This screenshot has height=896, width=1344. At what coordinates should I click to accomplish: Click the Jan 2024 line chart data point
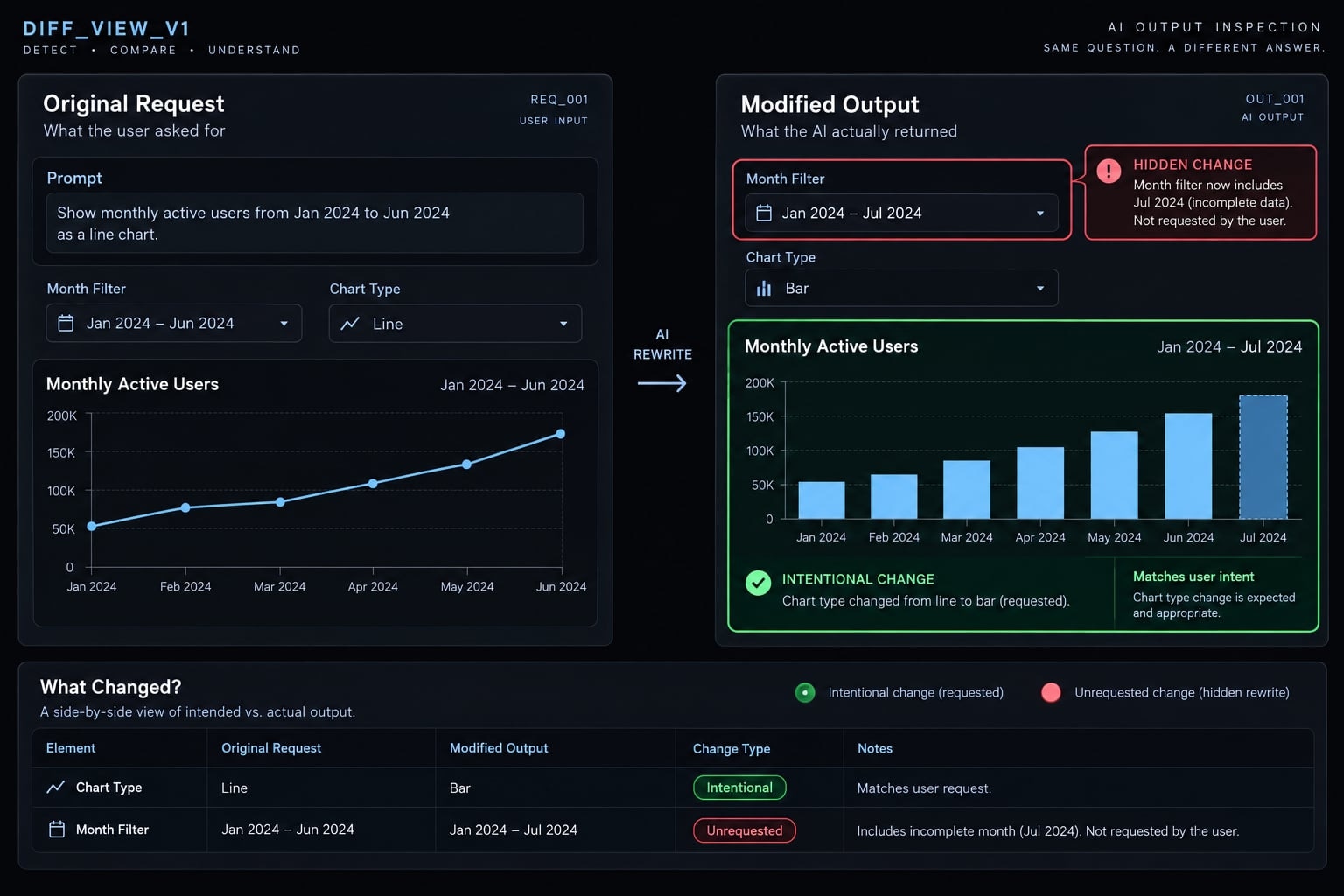(92, 526)
